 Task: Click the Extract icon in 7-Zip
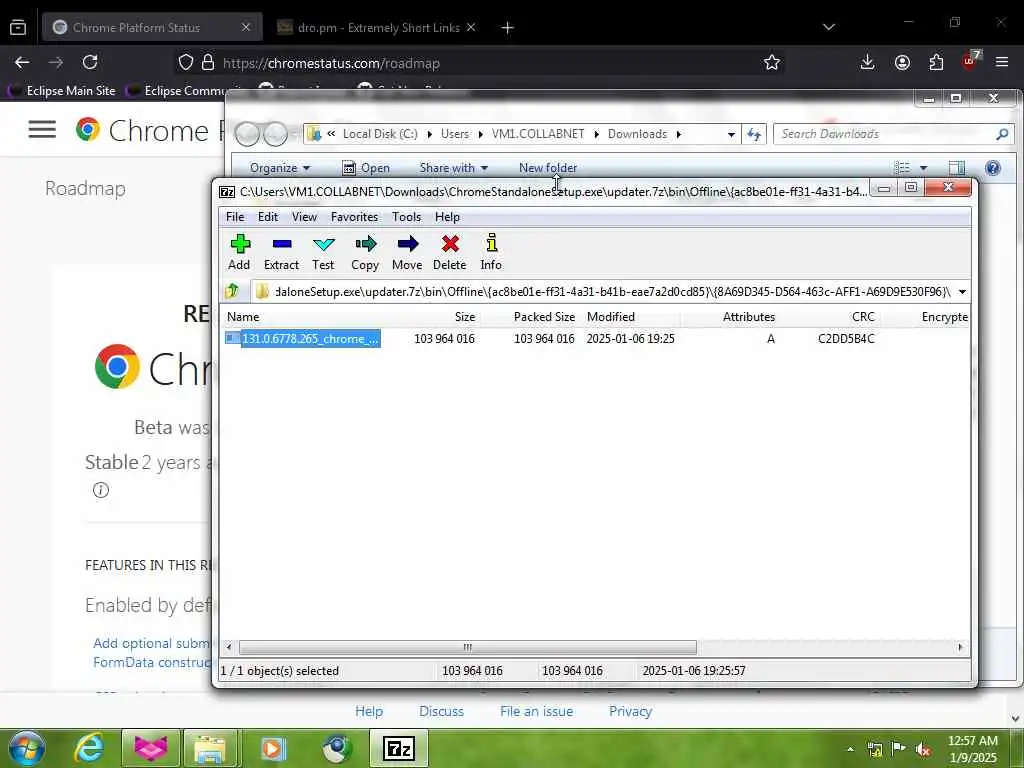pos(281,251)
